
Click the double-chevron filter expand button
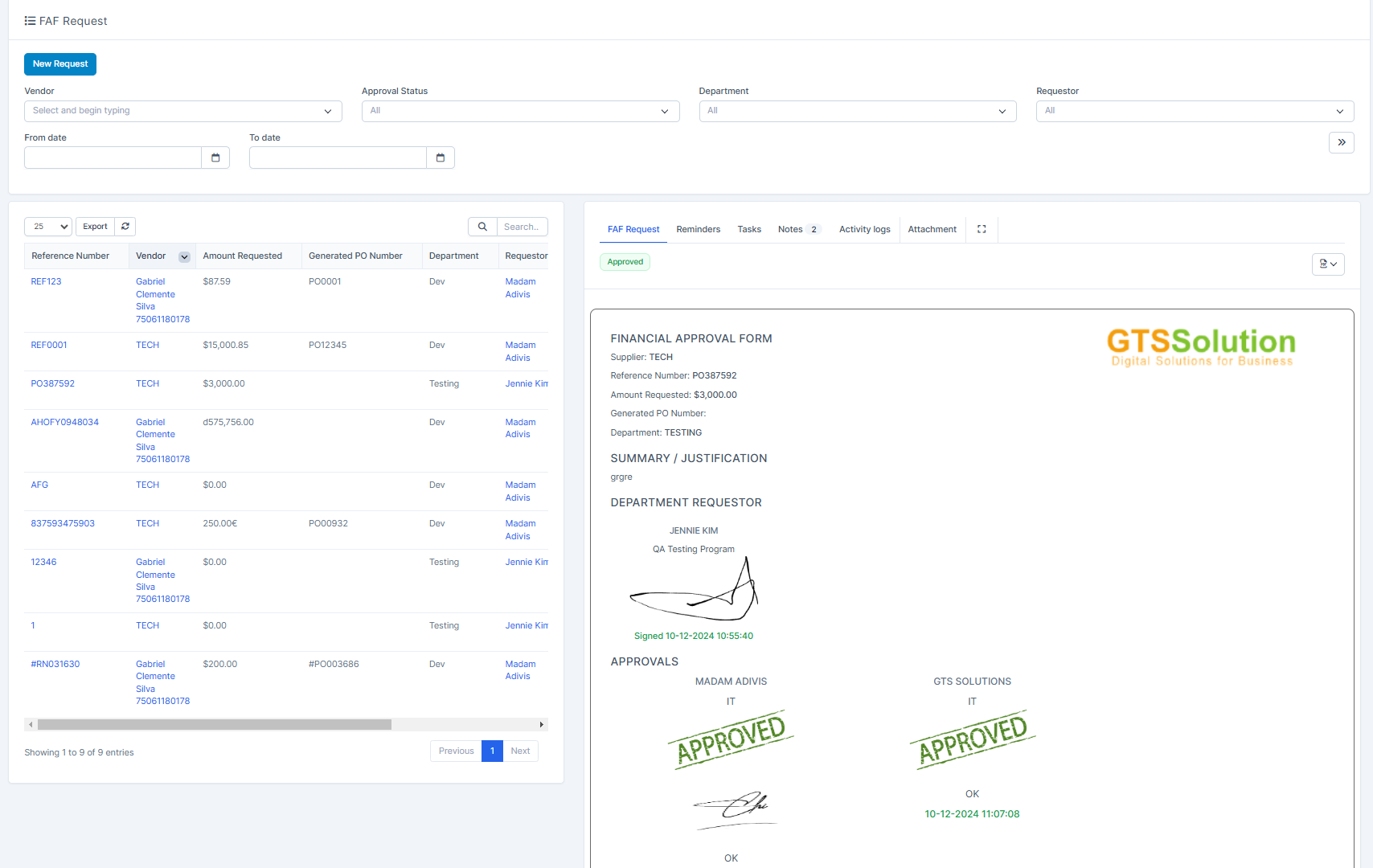click(x=1341, y=142)
